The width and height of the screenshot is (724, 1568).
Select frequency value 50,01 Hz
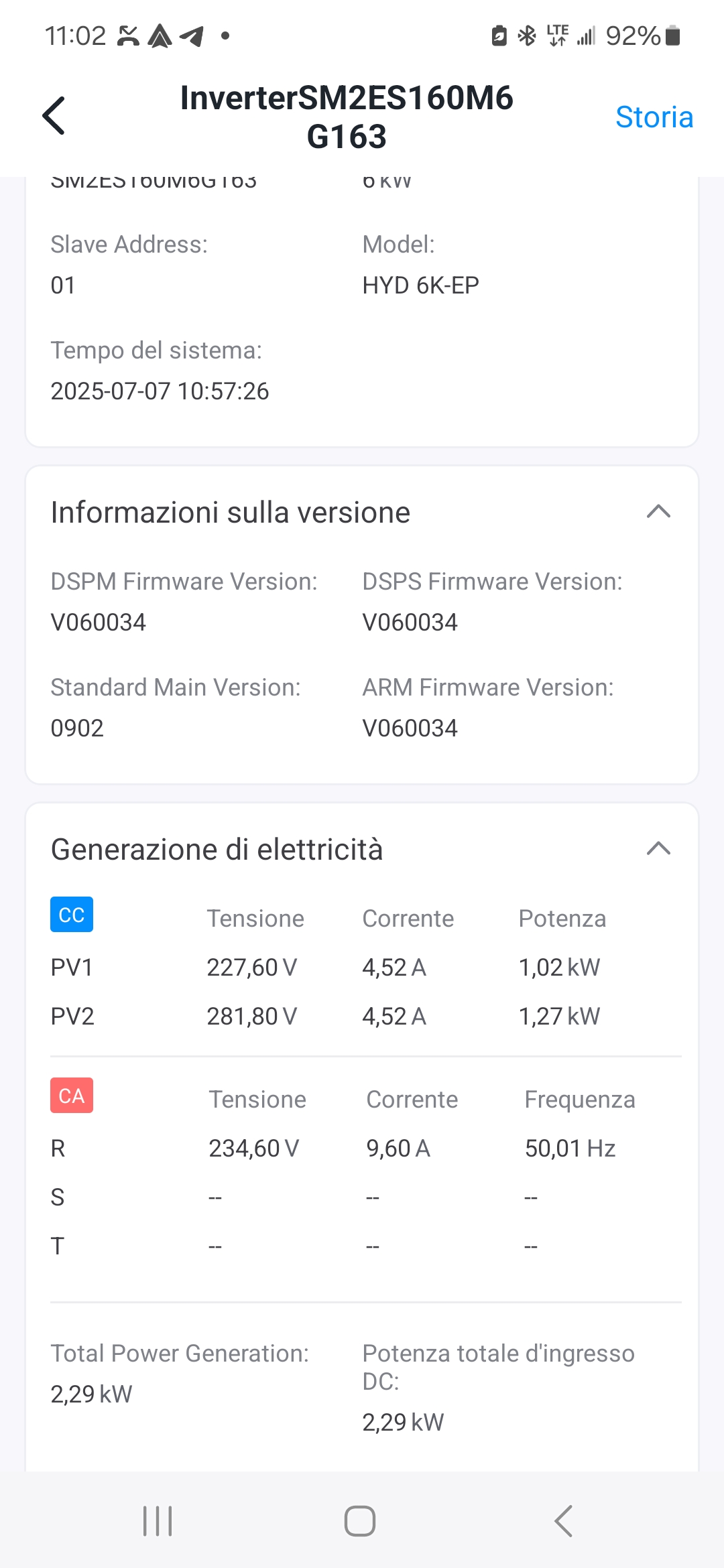pos(570,1149)
